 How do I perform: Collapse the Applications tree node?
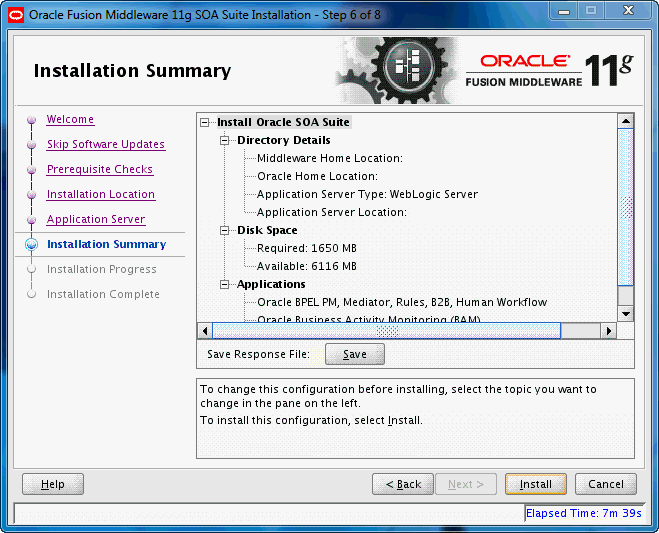225,285
